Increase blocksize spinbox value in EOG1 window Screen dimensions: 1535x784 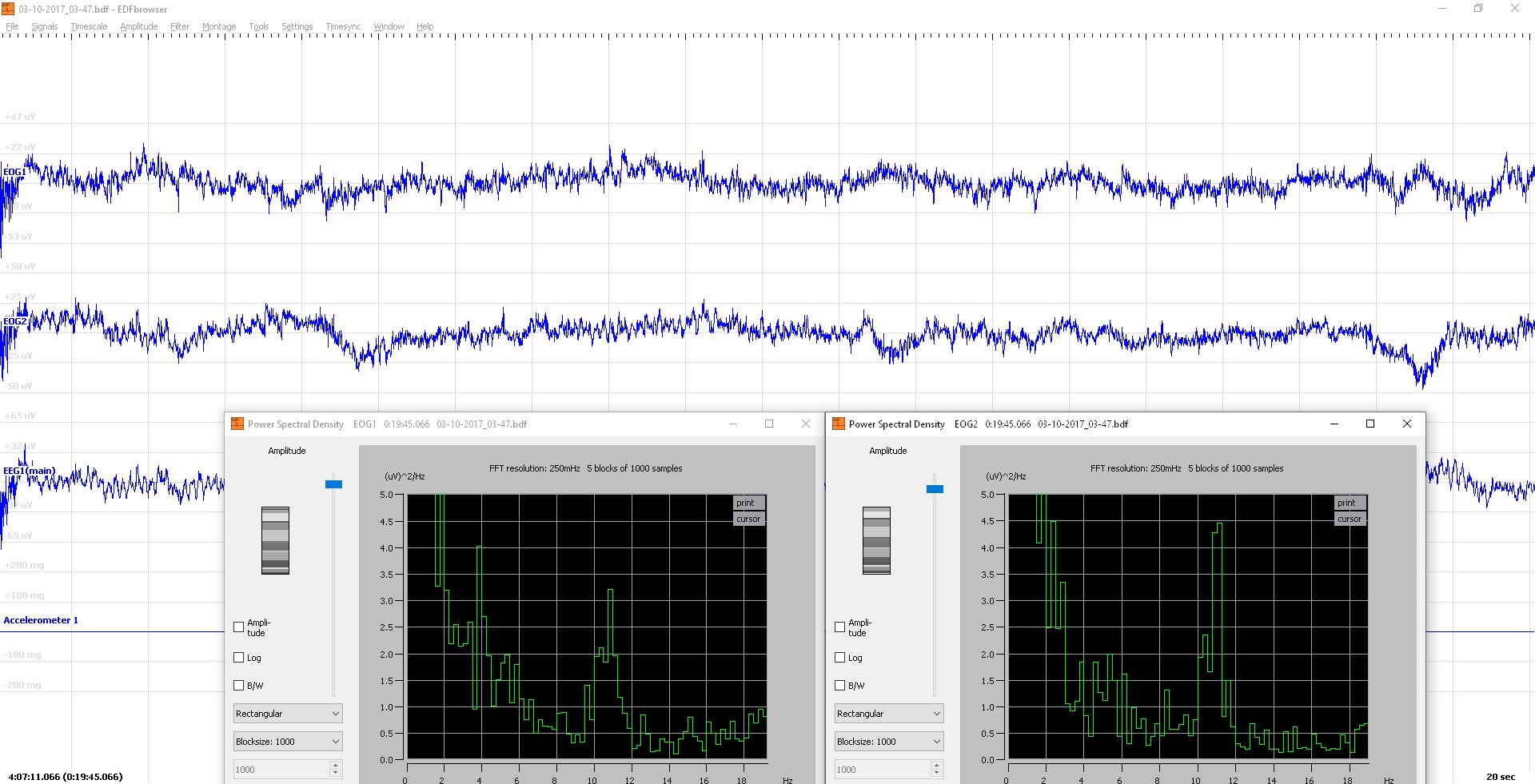click(336, 765)
